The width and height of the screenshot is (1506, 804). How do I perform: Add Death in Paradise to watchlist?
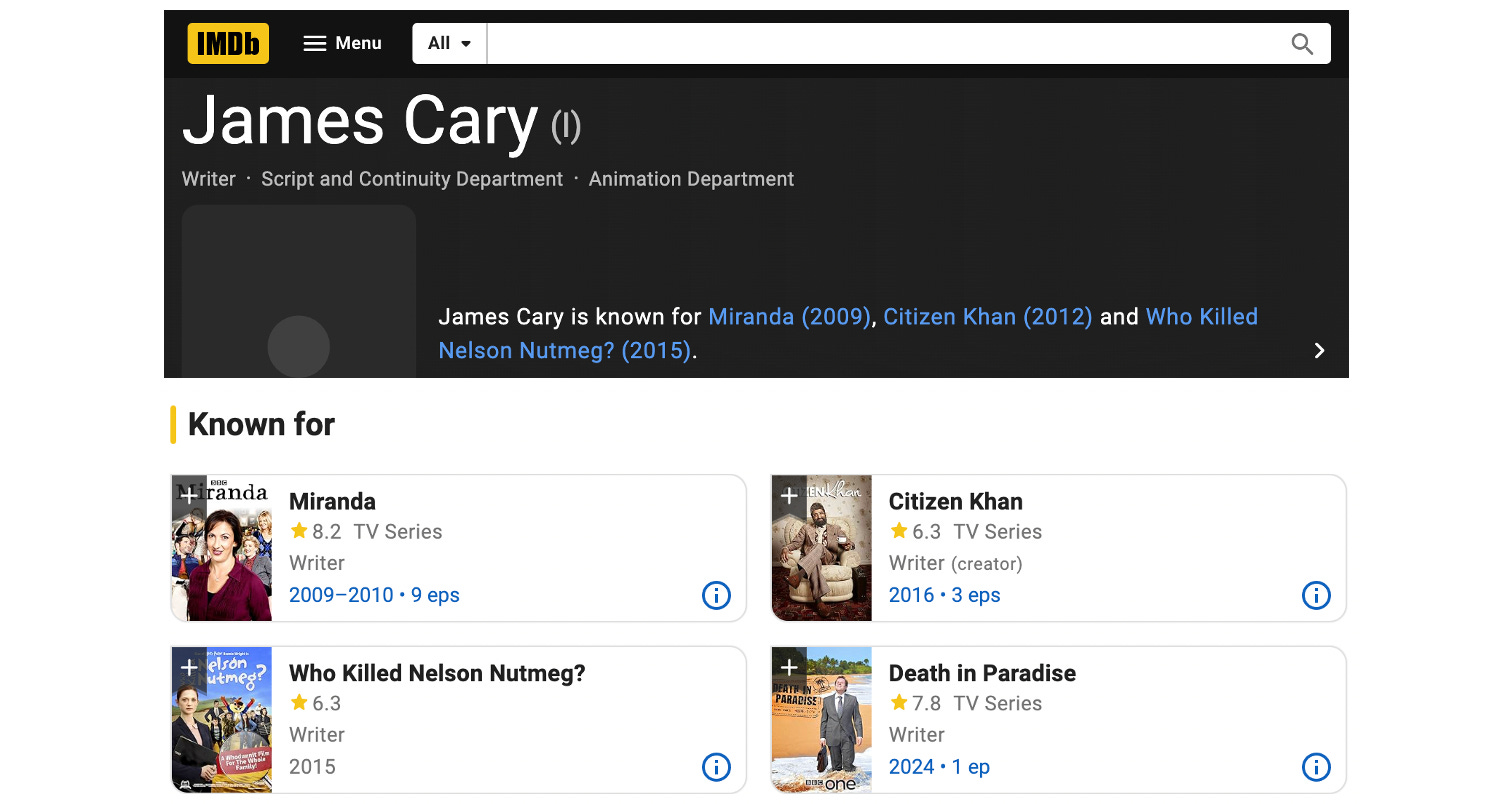788,667
